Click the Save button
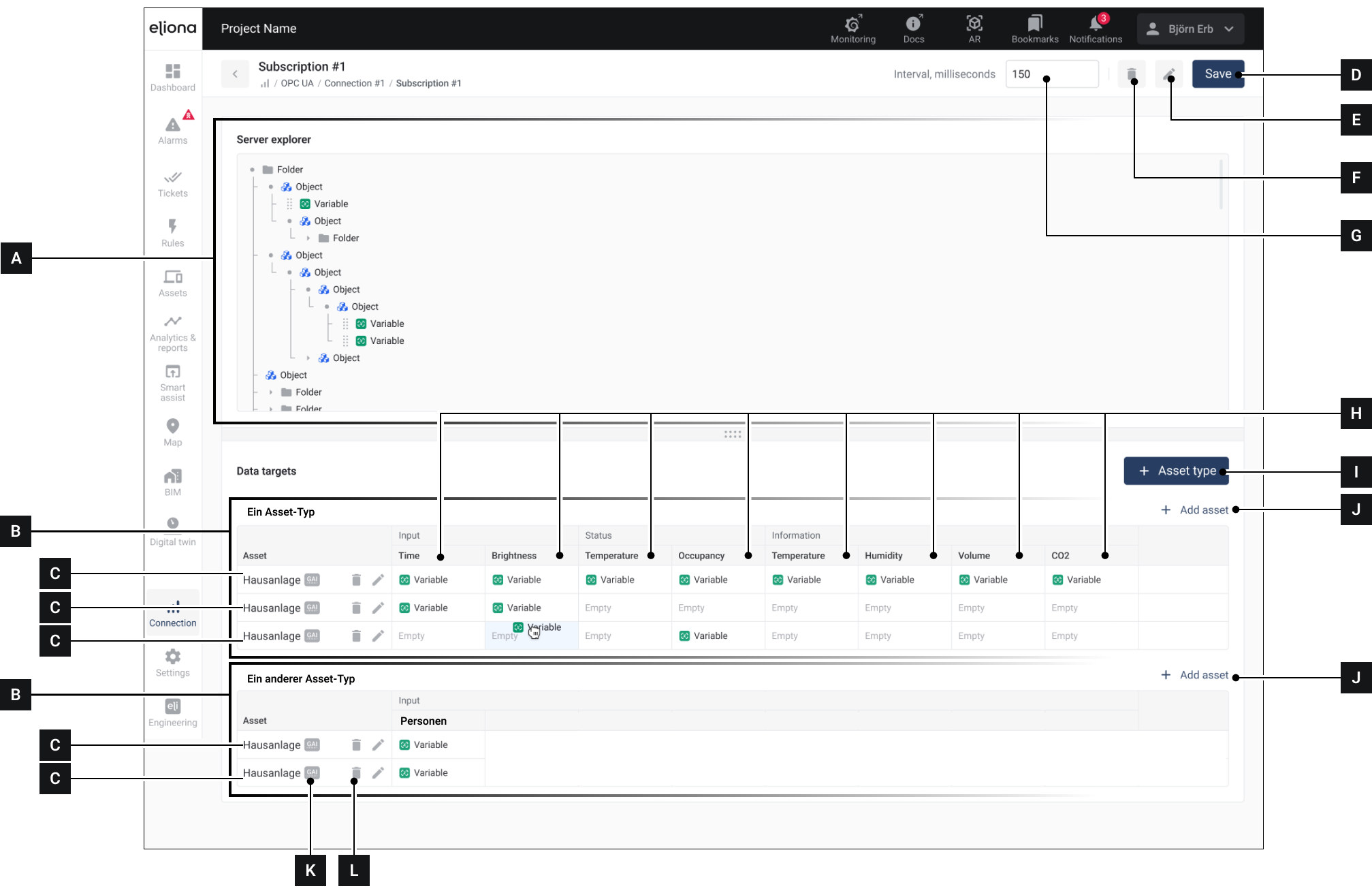The height and width of the screenshot is (895, 1372). point(1217,74)
